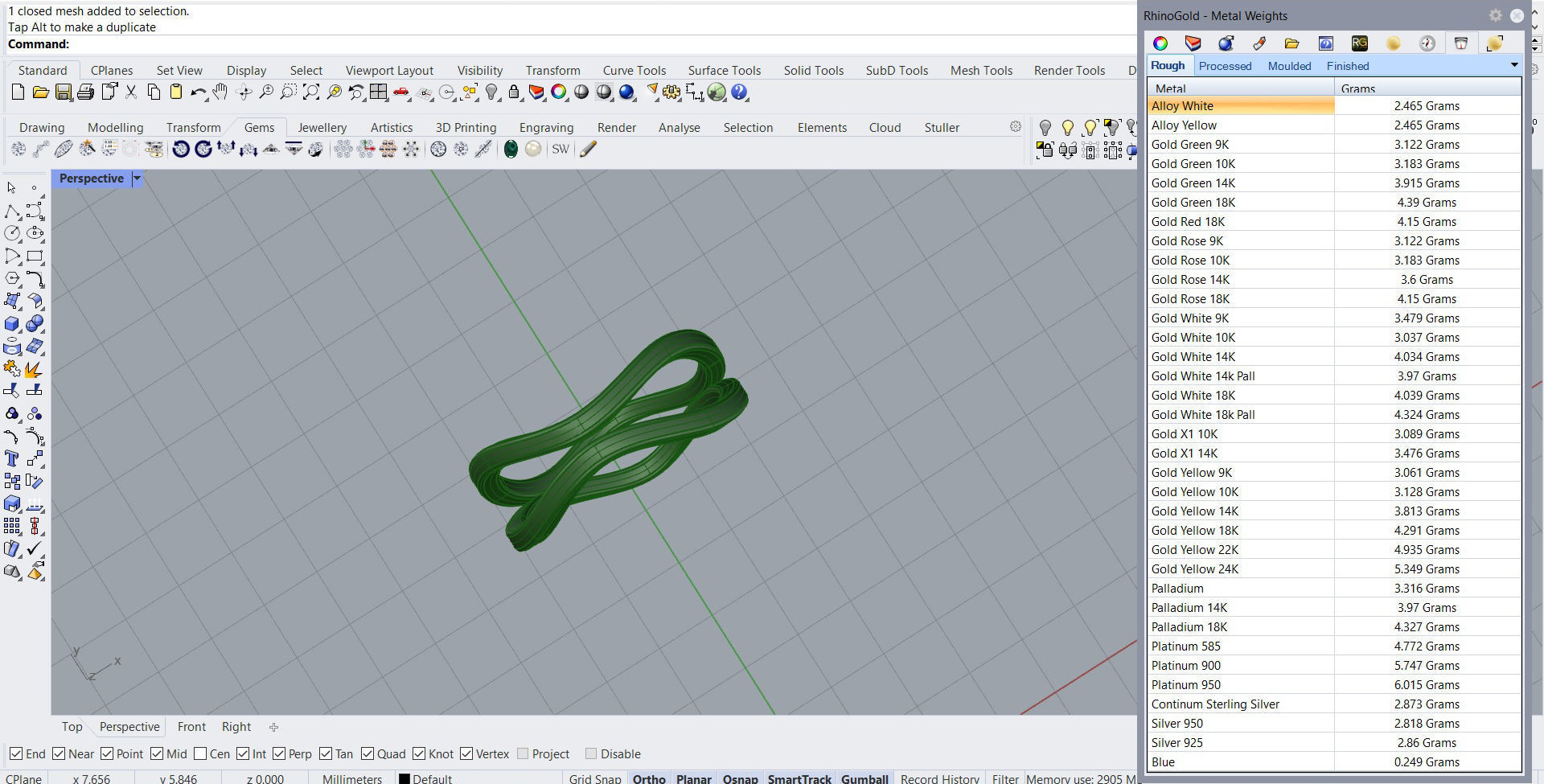Click the Print icon
1544x784 pixels.
(85, 92)
